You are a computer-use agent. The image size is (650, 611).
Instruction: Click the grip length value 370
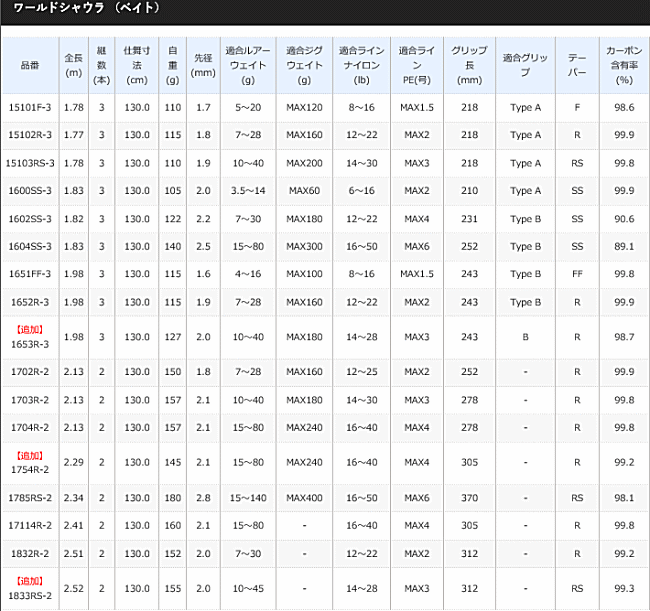[469, 498]
